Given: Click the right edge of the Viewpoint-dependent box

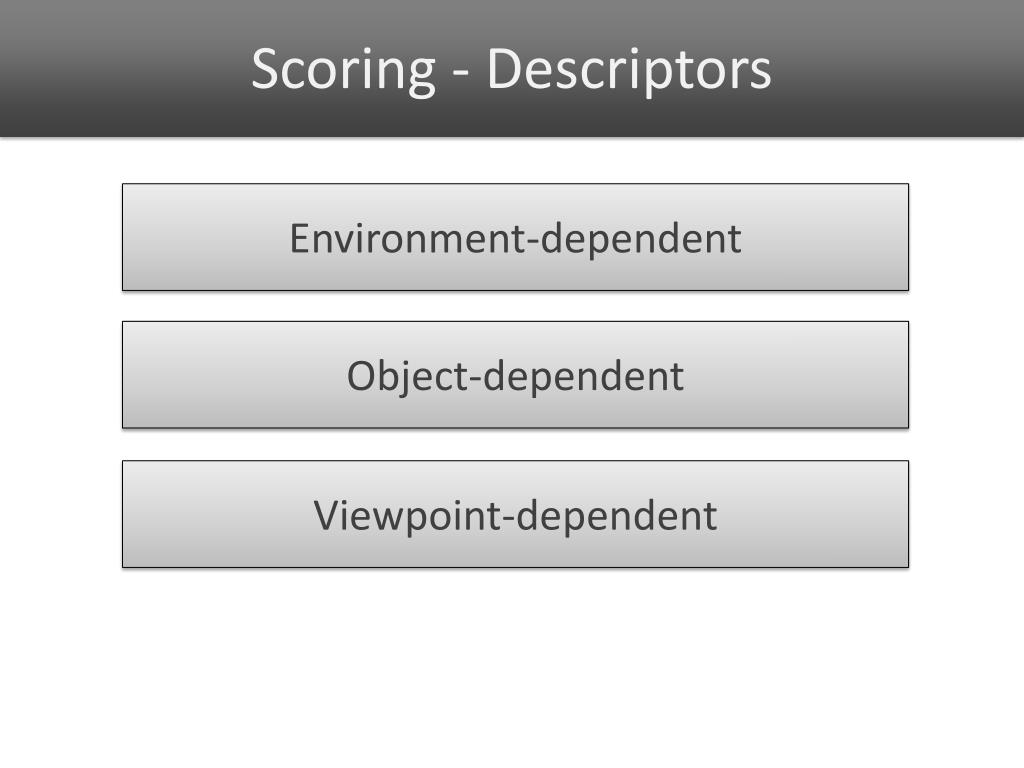Looking at the screenshot, I should pos(908,514).
